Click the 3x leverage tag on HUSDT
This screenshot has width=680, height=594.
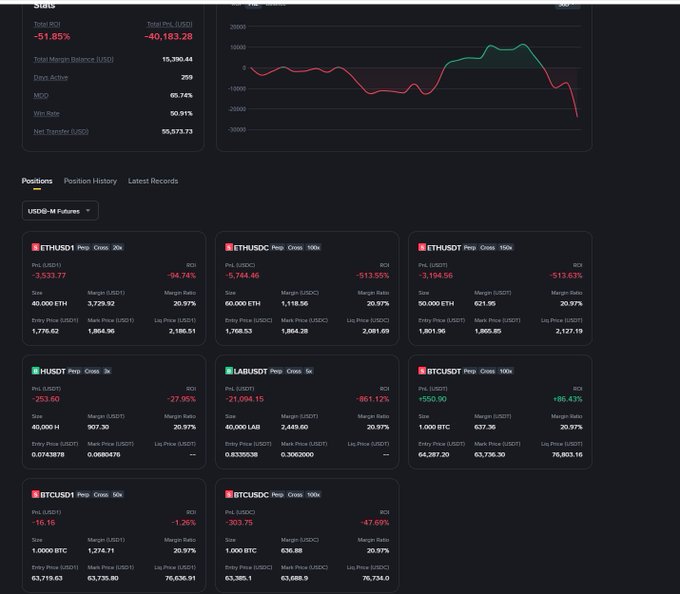[x=107, y=371]
